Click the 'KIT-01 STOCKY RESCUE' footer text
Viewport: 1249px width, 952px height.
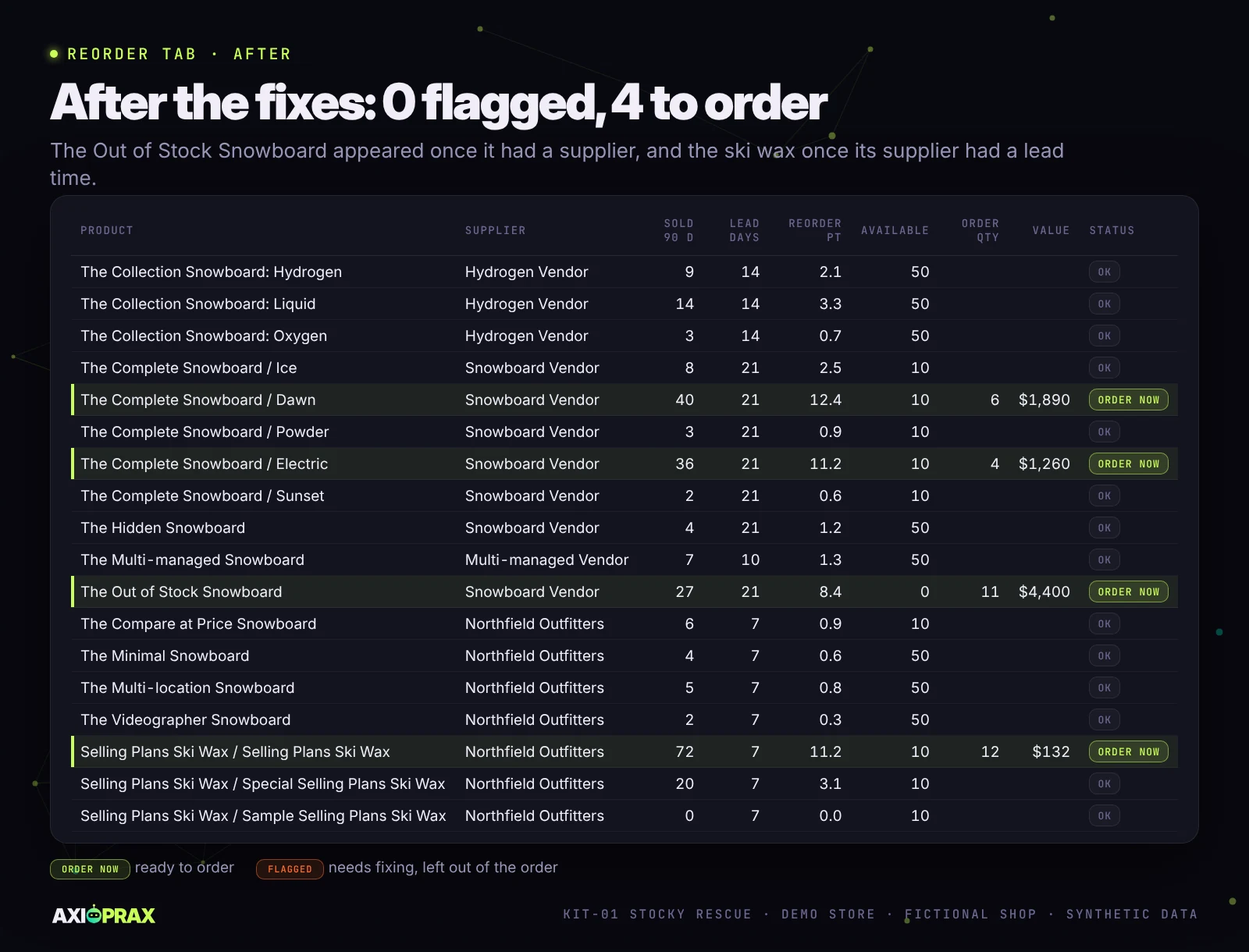pyautogui.click(x=657, y=914)
